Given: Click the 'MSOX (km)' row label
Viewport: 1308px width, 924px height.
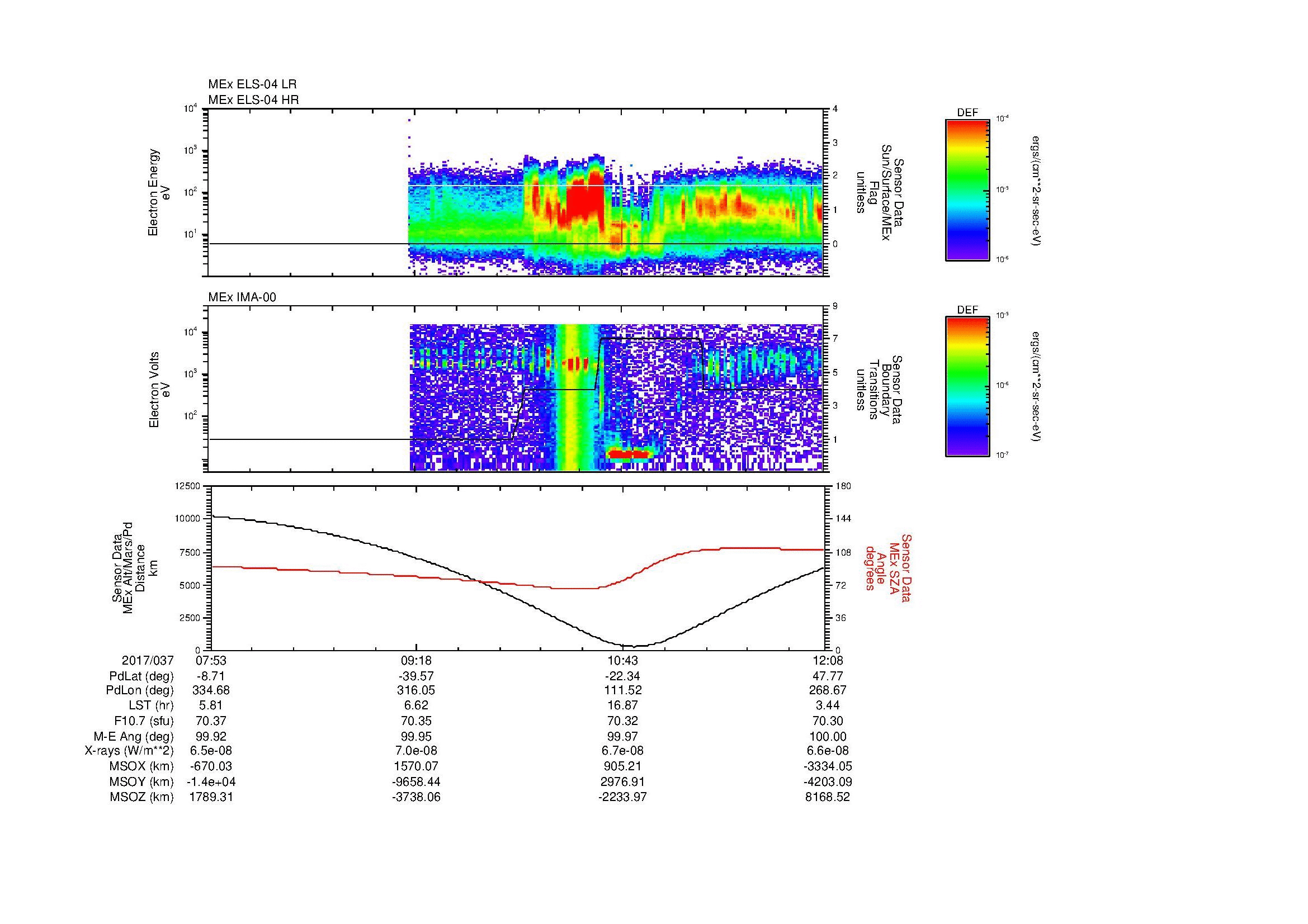Looking at the screenshot, I should tap(142, 766).
